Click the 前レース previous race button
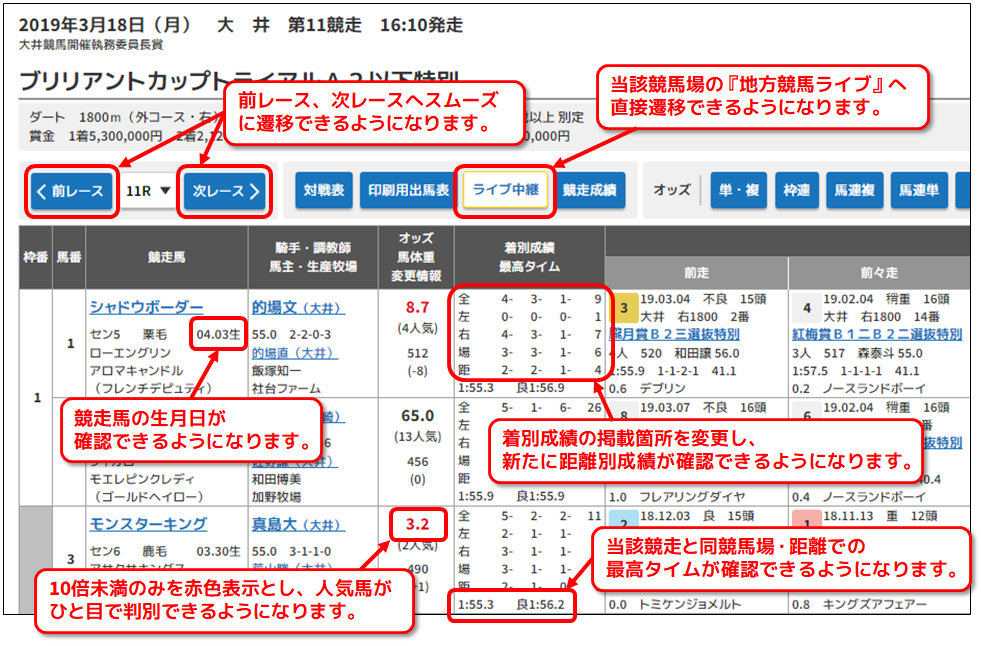The image size is (981, 646). (x=71, y=191)
